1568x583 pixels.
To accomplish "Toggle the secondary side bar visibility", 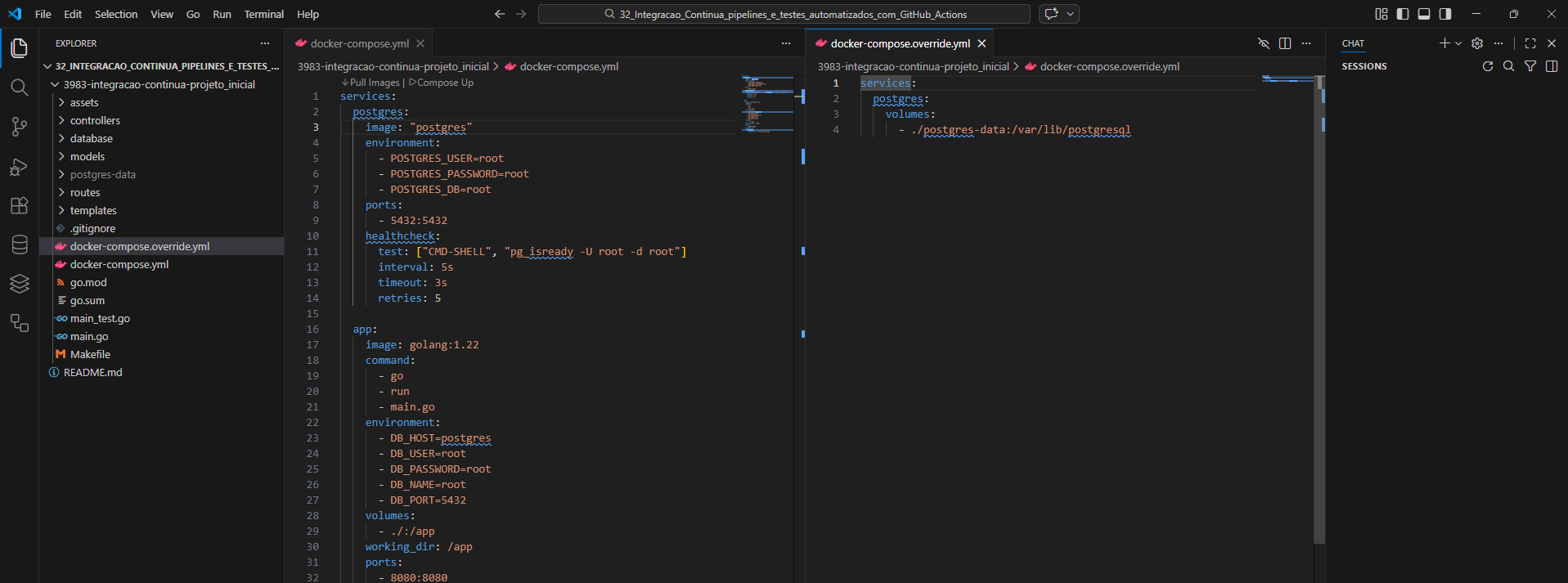I will tap(1445, 14).
